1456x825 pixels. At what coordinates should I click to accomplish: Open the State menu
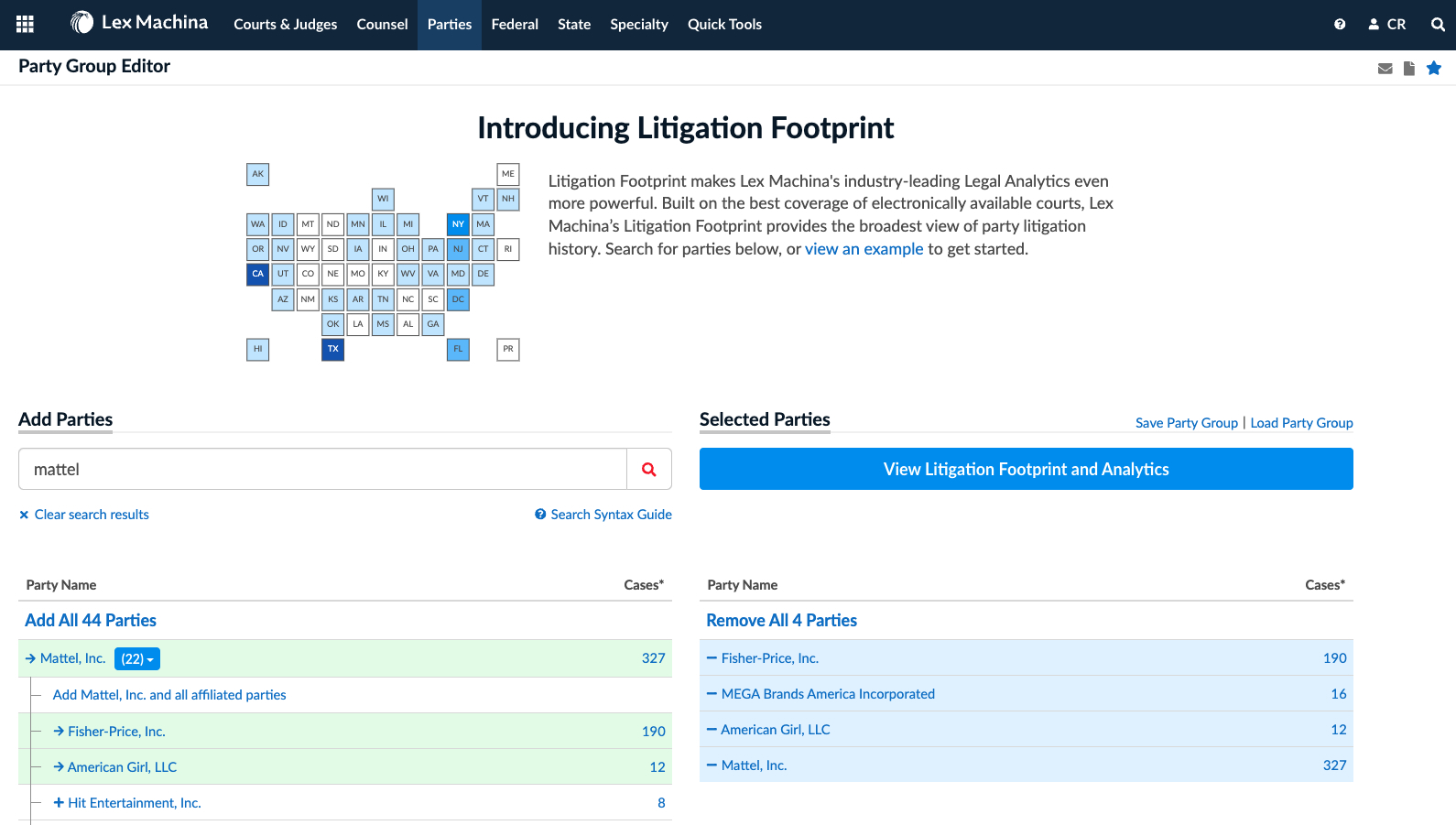pos(574,25)
